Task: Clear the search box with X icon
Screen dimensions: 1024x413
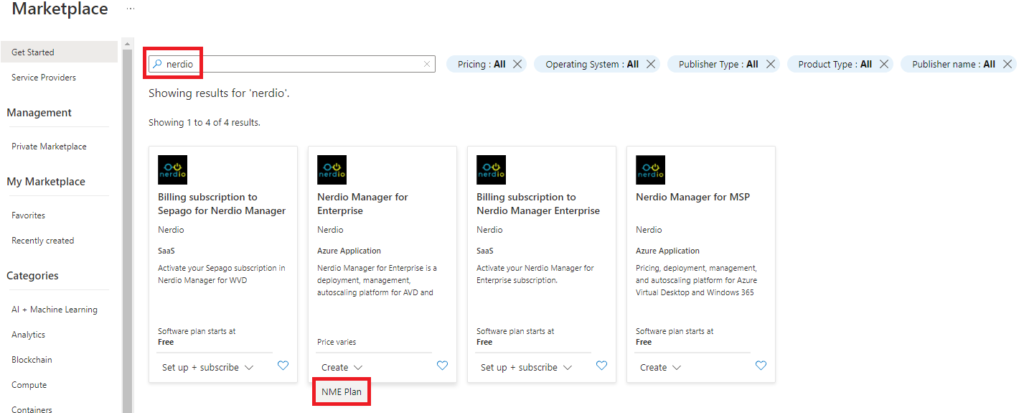Action: 427,64
